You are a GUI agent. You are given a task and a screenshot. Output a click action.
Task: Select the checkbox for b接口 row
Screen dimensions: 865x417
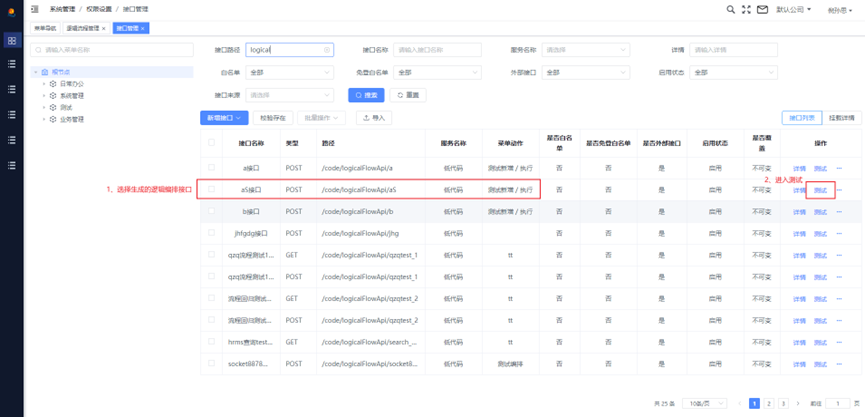(x=211, y=211)
